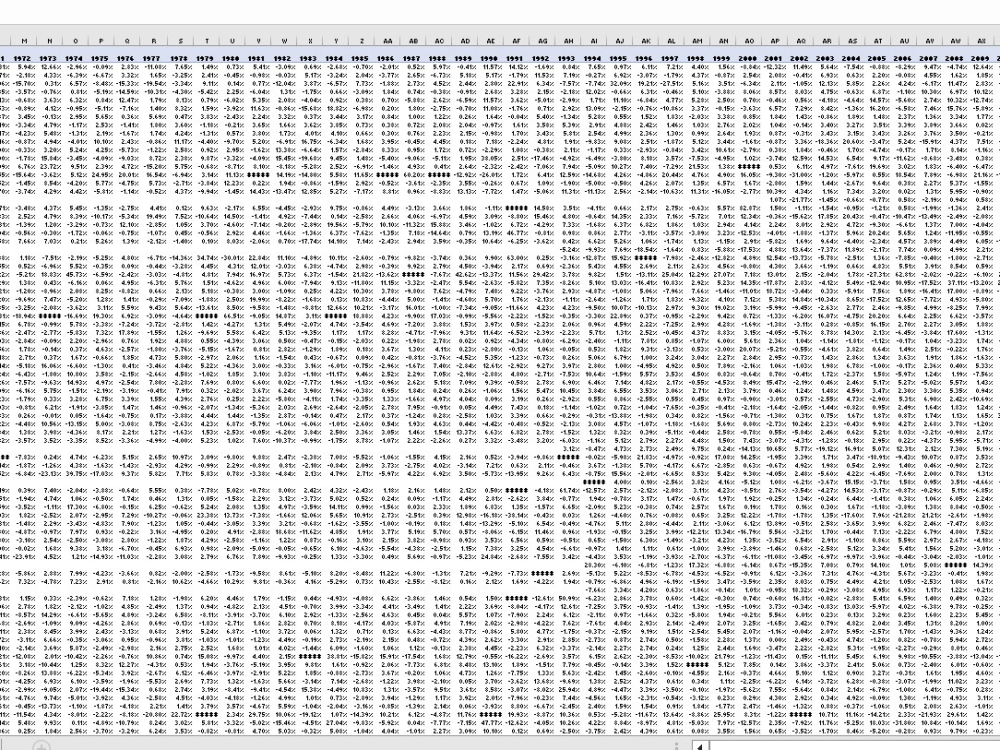Viewport: 1000px width, 750px height.
Task: Select column W header
Action: point(284,41)
